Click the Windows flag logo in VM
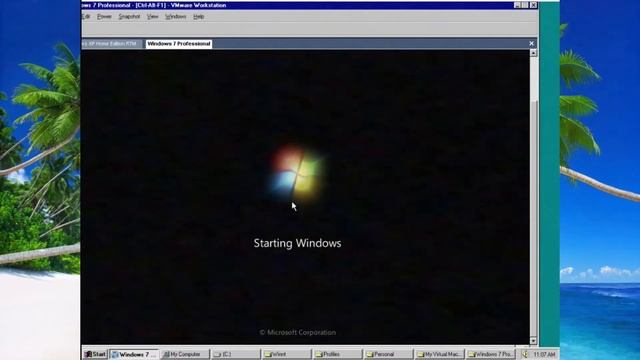Image resolution: width=640 pixels, height=360 pixels. tap(298, 173)
